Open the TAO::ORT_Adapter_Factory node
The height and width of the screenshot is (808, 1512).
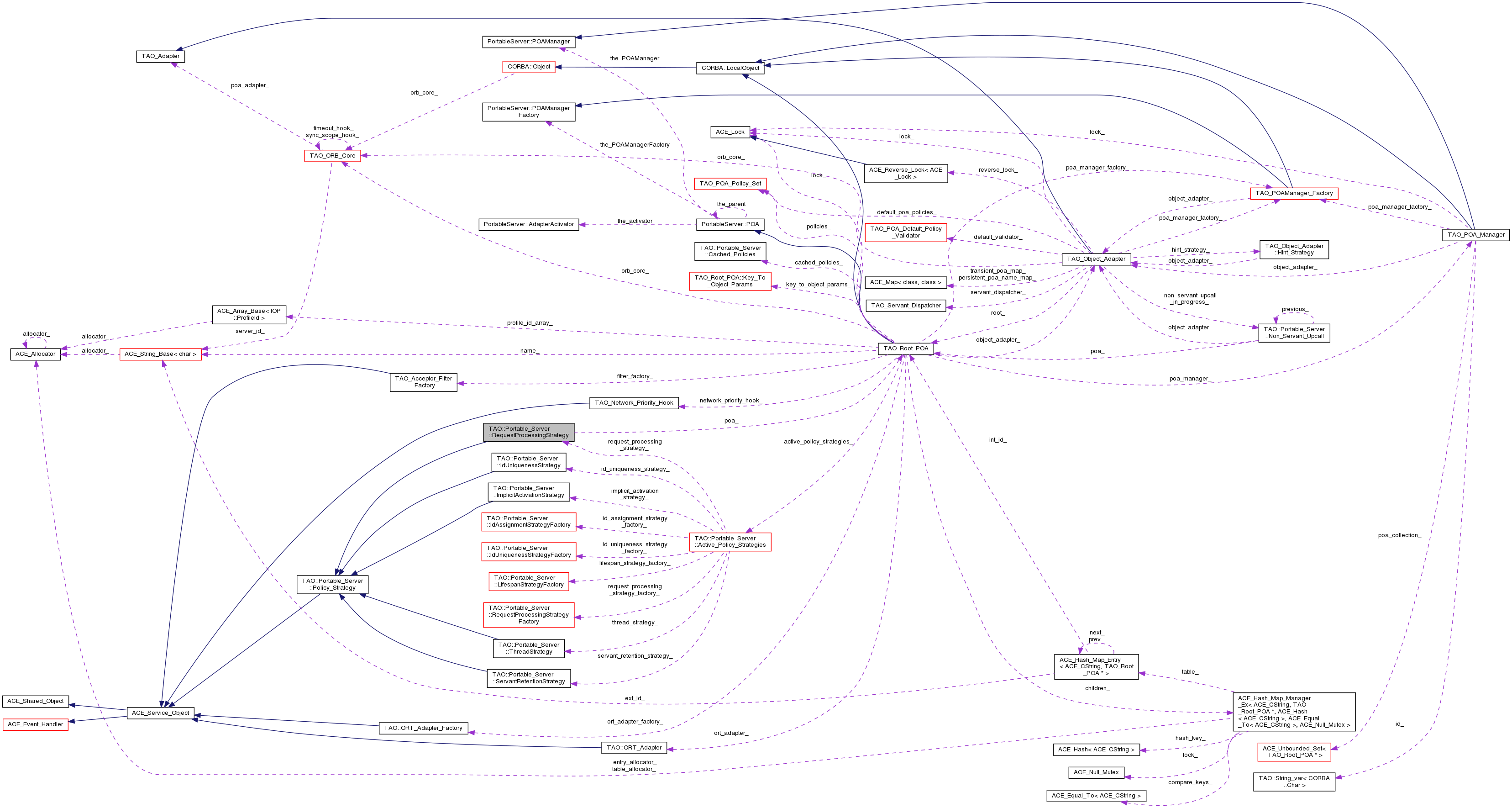423,728
